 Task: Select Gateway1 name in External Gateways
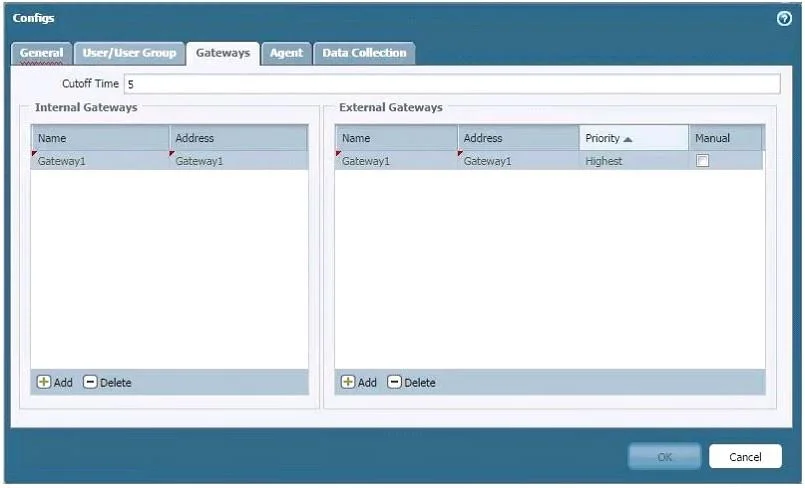click(x=366, y=161)
